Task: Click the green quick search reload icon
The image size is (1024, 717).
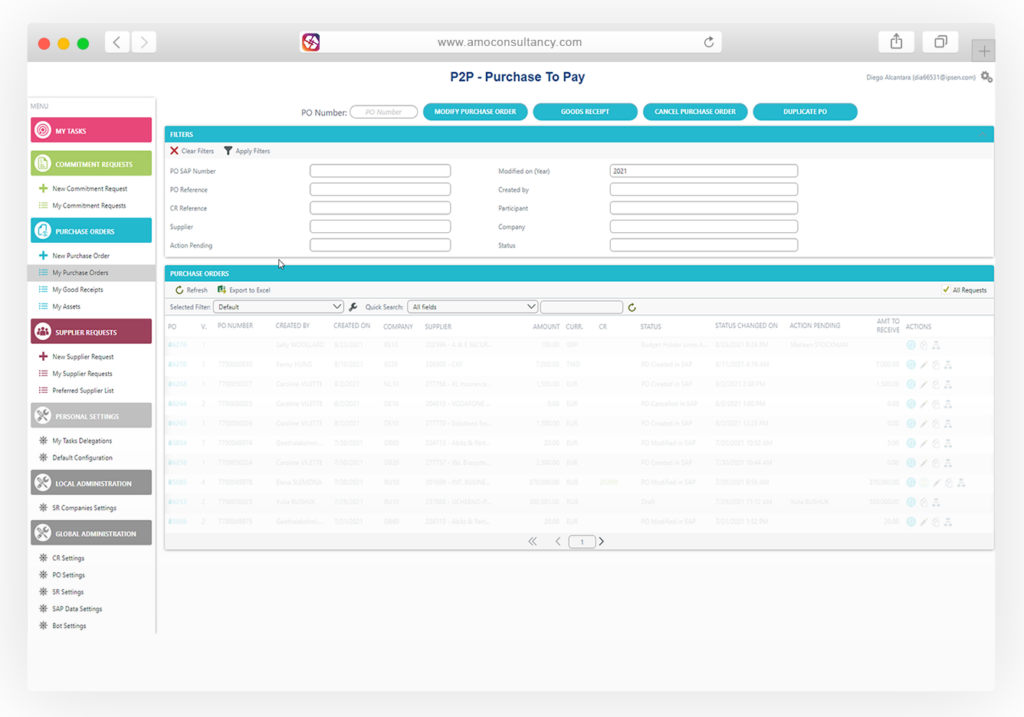Action: click(632, 307)
